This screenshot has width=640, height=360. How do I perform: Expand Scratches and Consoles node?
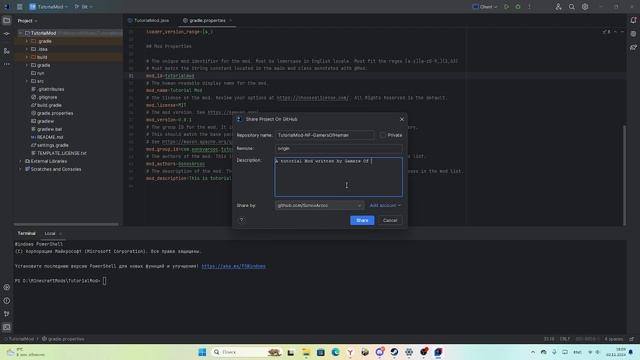click(20, 169)
